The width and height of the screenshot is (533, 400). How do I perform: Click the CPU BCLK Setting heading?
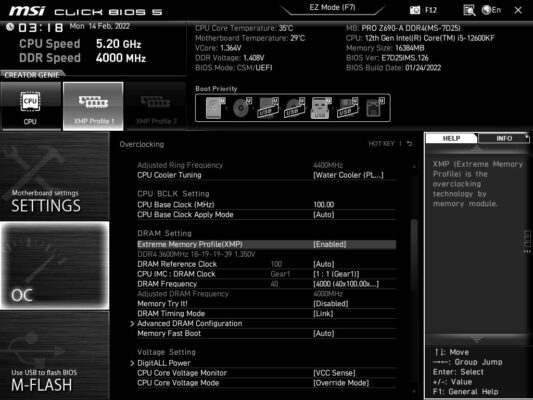pyautogui.click(x=173, y=194)
